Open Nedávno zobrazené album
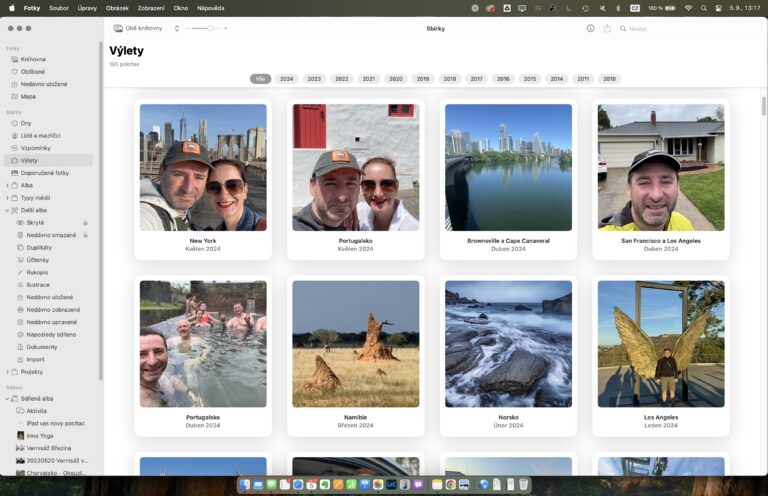The image size is (768, 496). 53,310
